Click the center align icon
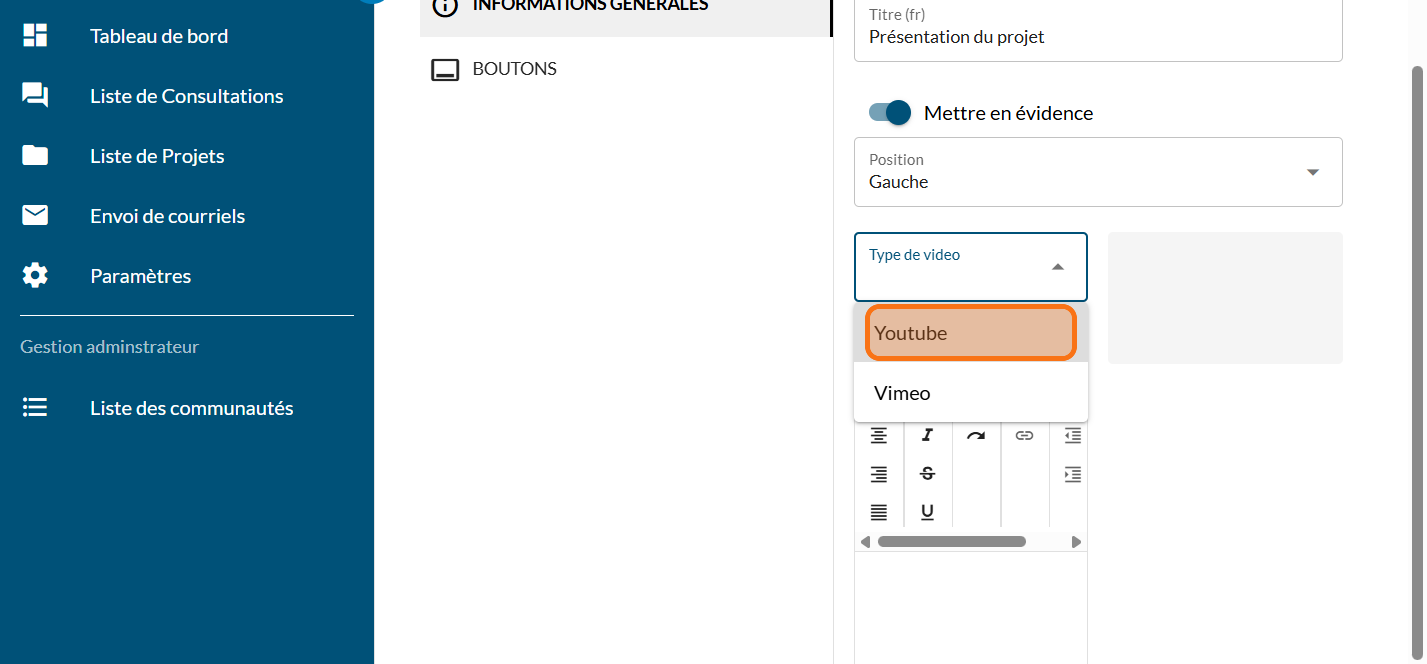The width and height of the screenshot is (1427, 664). 878,435
